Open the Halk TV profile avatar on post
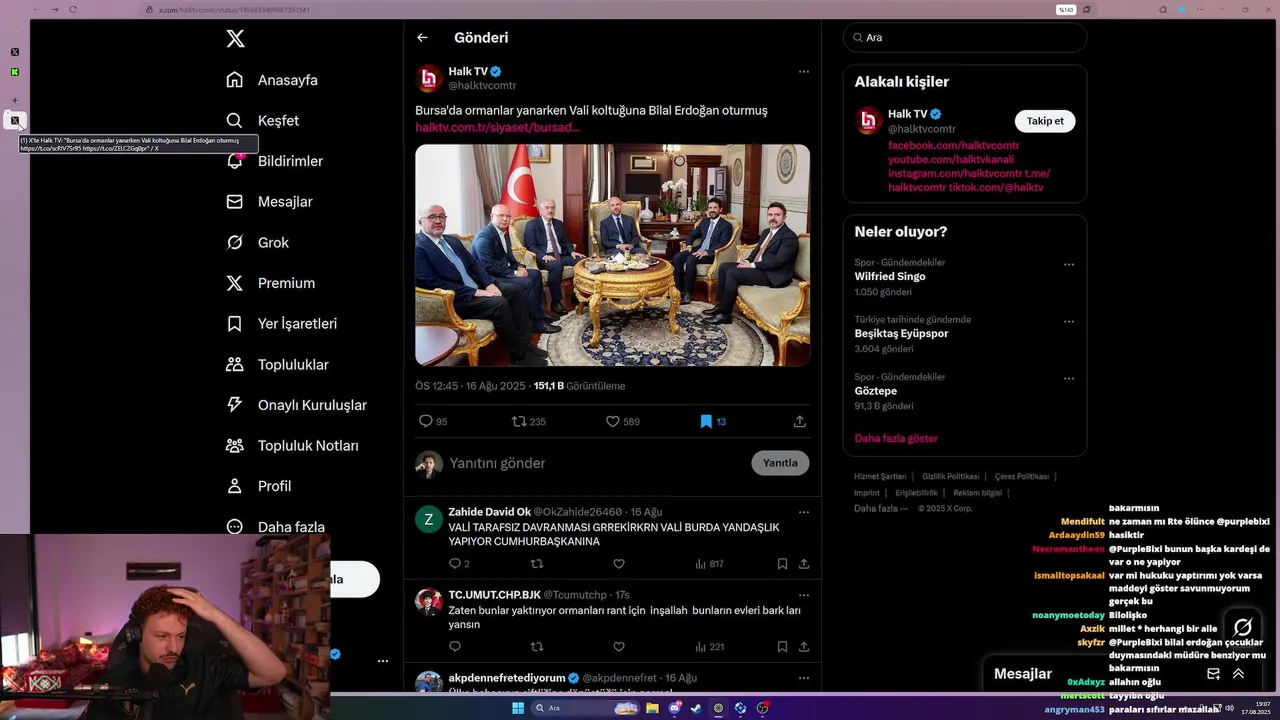 point(429,79)
